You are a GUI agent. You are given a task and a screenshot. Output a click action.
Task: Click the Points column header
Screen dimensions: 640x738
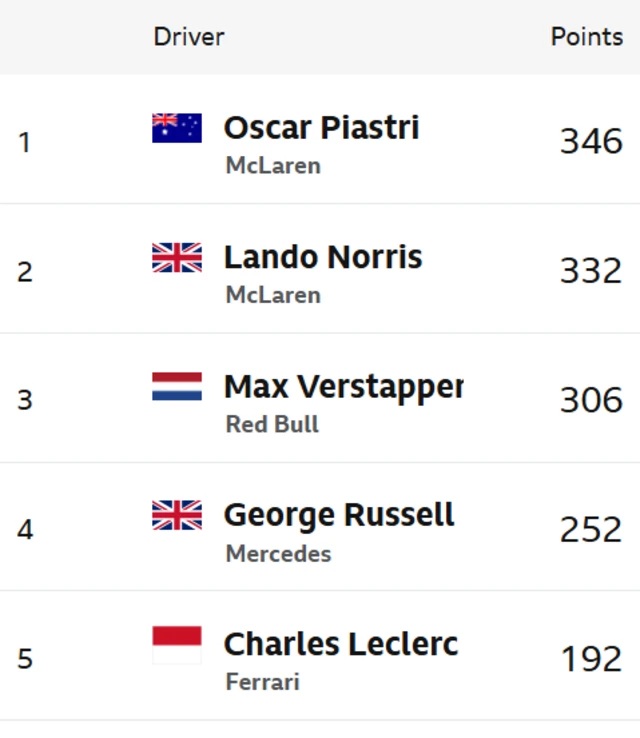587,37
